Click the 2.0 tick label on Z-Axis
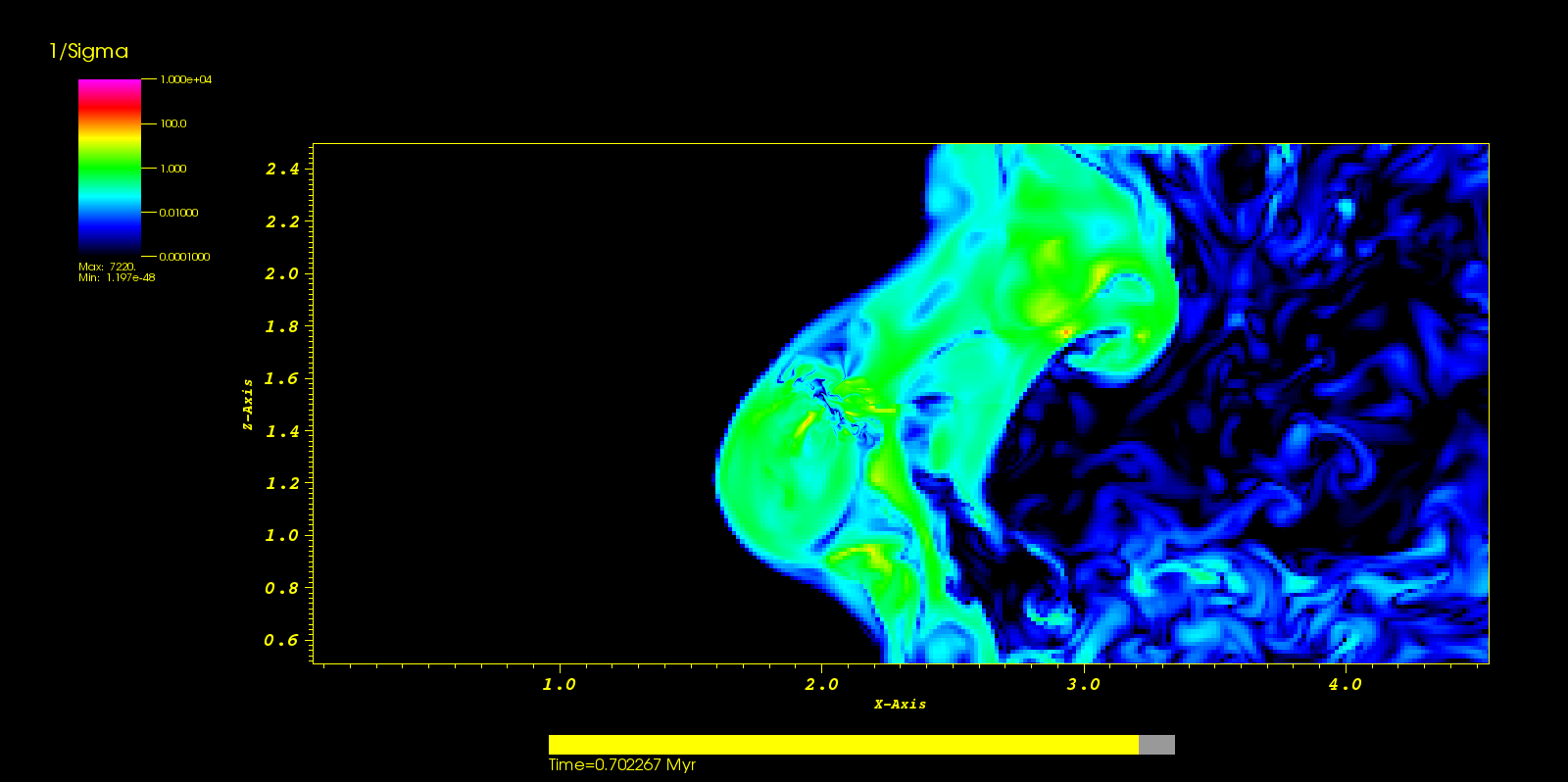 (x=282, y=274)
